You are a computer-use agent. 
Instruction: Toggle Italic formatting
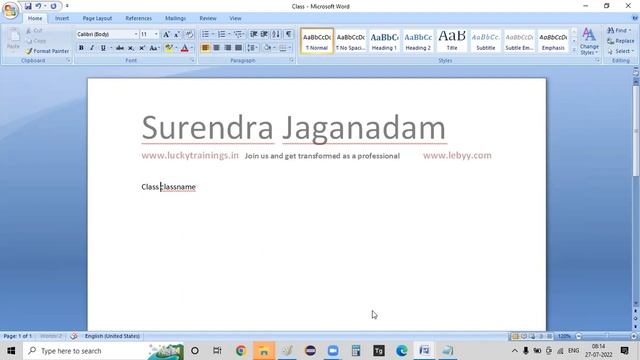coord(92,48)
